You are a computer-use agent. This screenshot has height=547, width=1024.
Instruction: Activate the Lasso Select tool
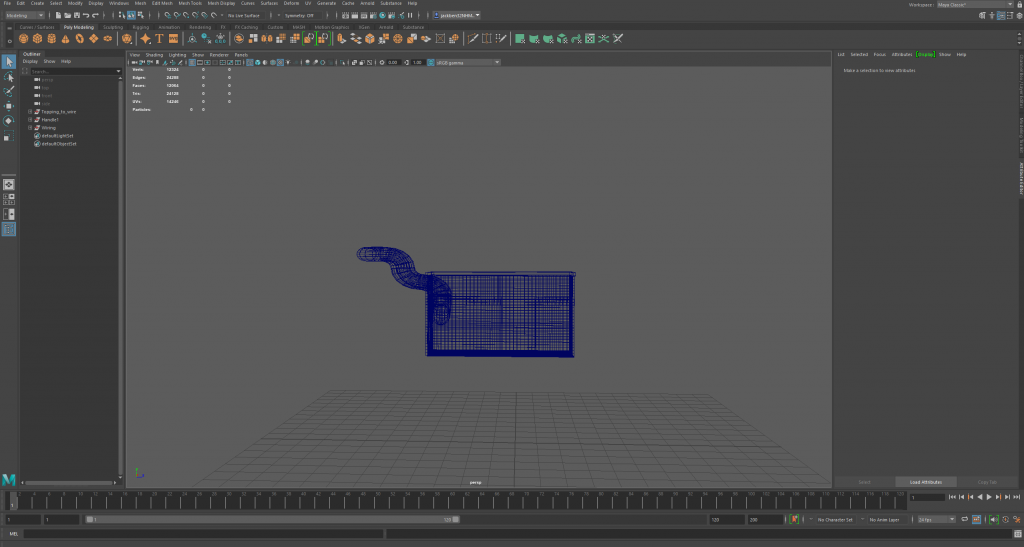pos(9,76)
